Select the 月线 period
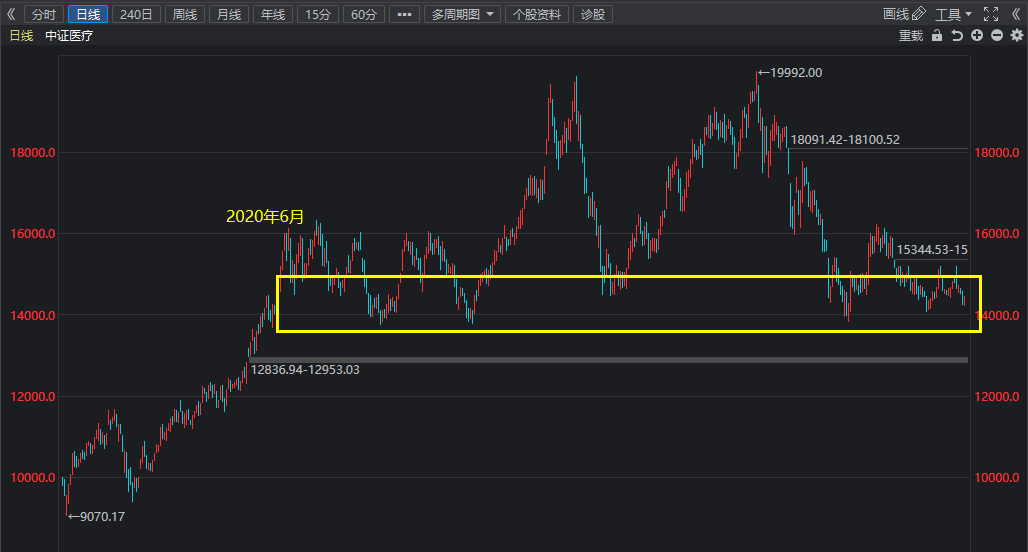Viewport: 1028px width, 552px height. [229, 14]
